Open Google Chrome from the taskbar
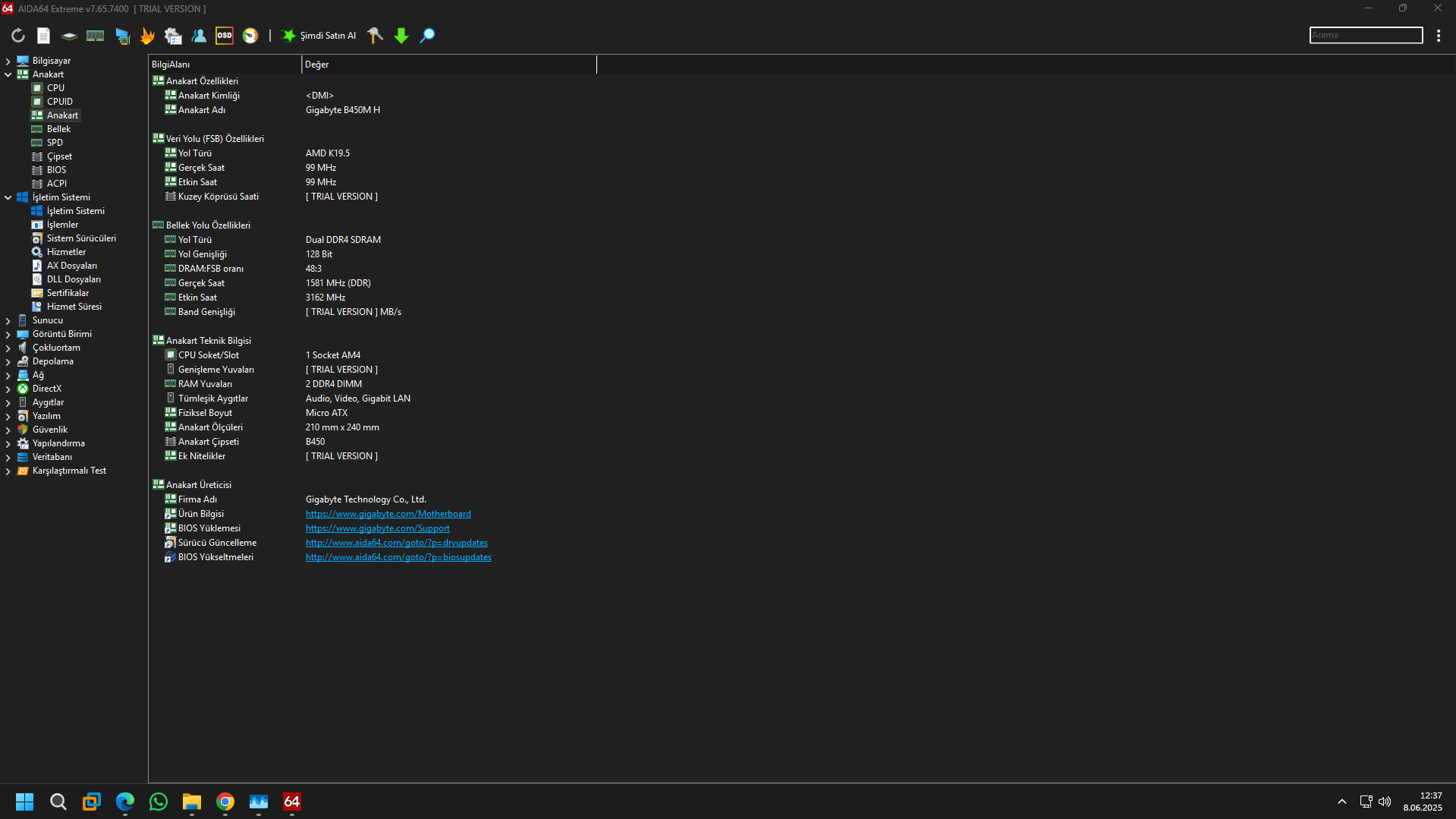The image size is (1456, 819). tap(225, 802)
